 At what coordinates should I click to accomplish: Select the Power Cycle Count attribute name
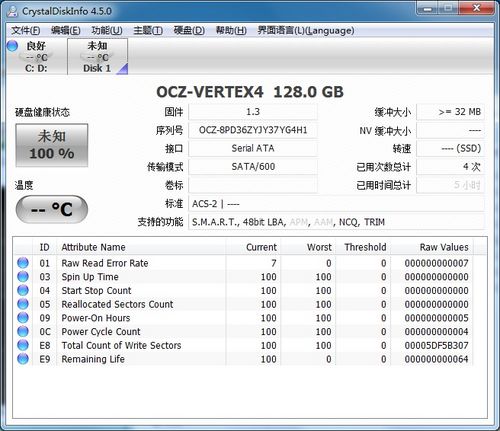coord(101,332)
